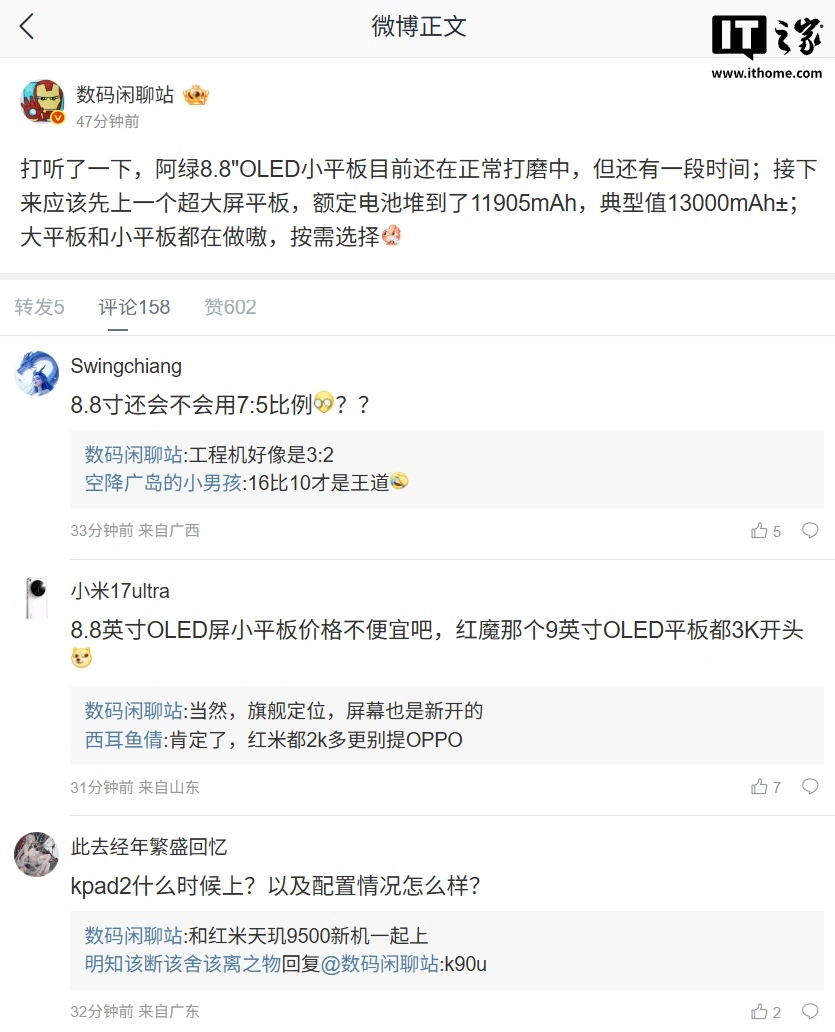Open 数码闲聊站 profile avatar
835x1032 pixels.
point(42,103)
